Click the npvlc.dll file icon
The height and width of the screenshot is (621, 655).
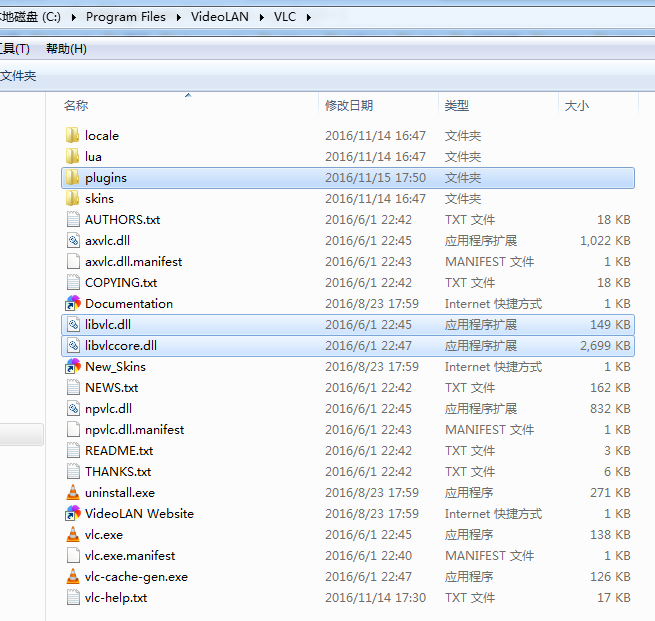(x=73, y=408)
